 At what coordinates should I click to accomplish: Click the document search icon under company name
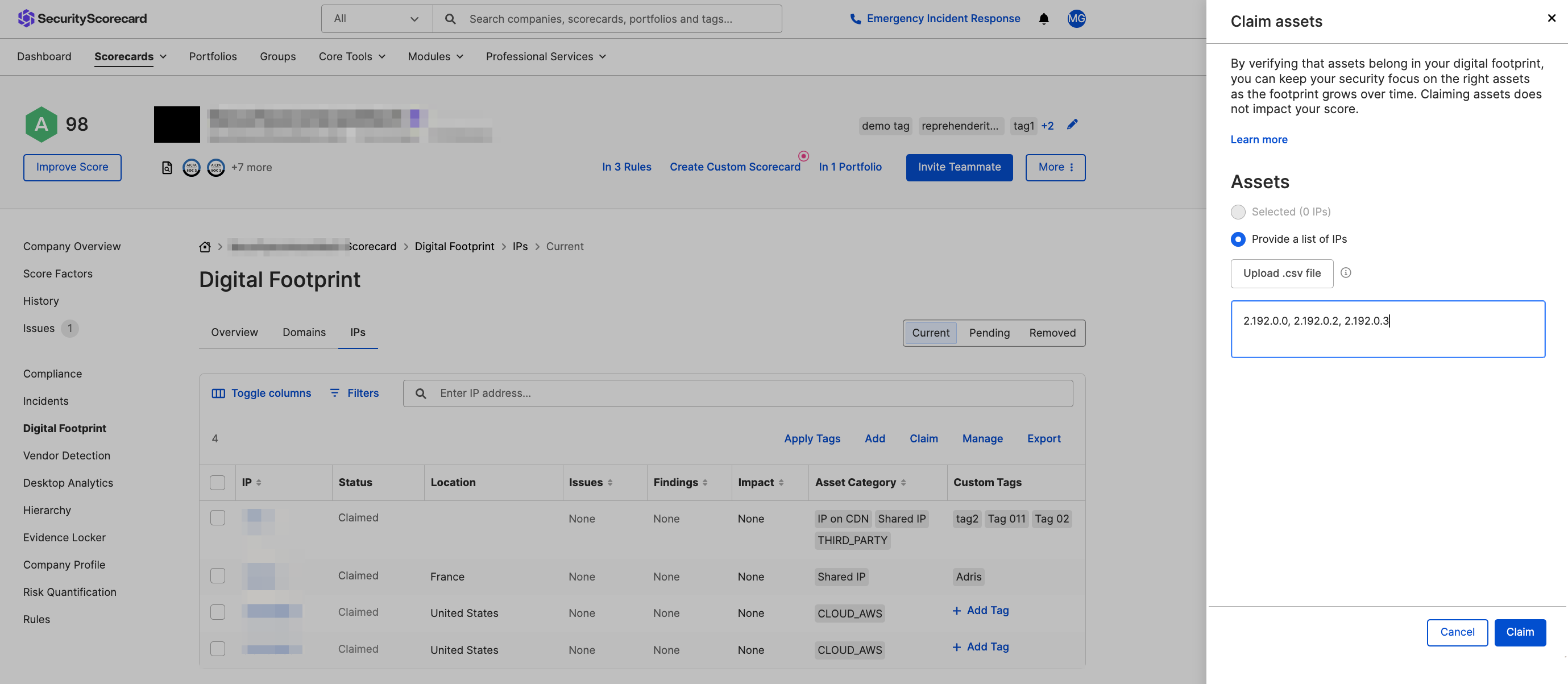[167, 167]
